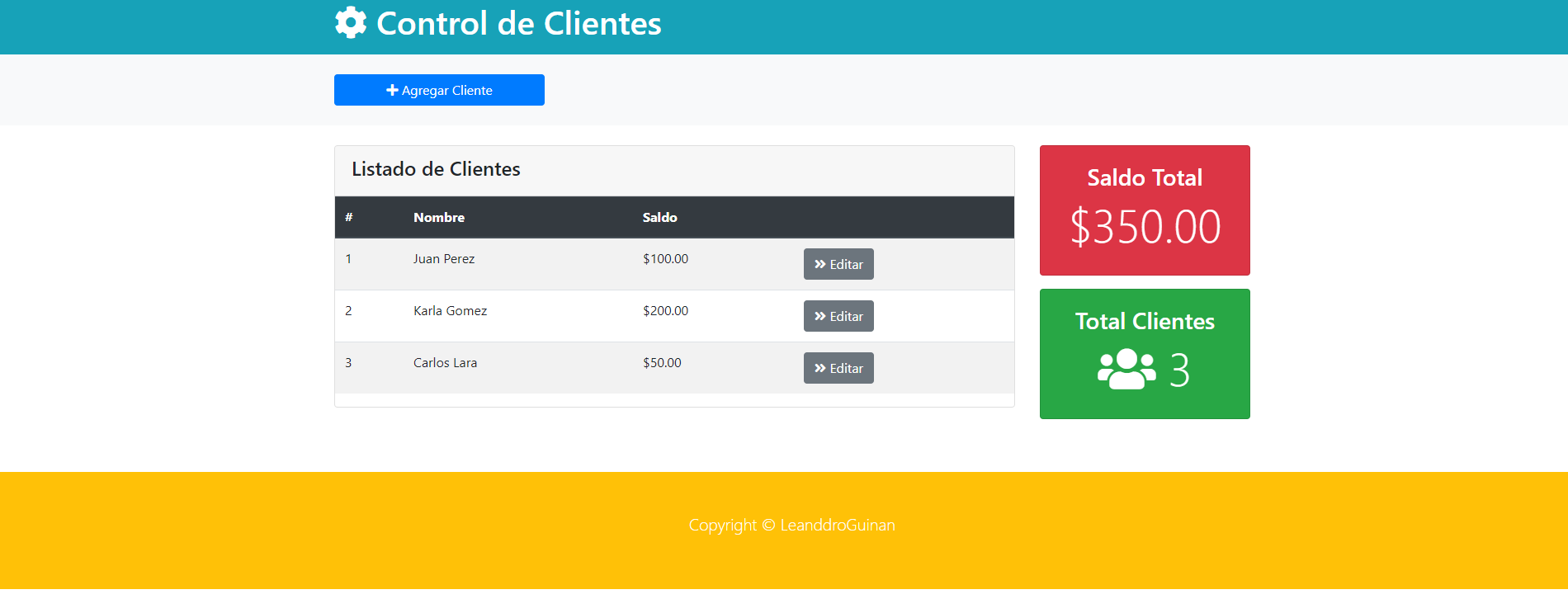Viewport: 1568px width, 599px height.
Task: Click the $200.00 balance cell
Action: [x=665, y=311]
